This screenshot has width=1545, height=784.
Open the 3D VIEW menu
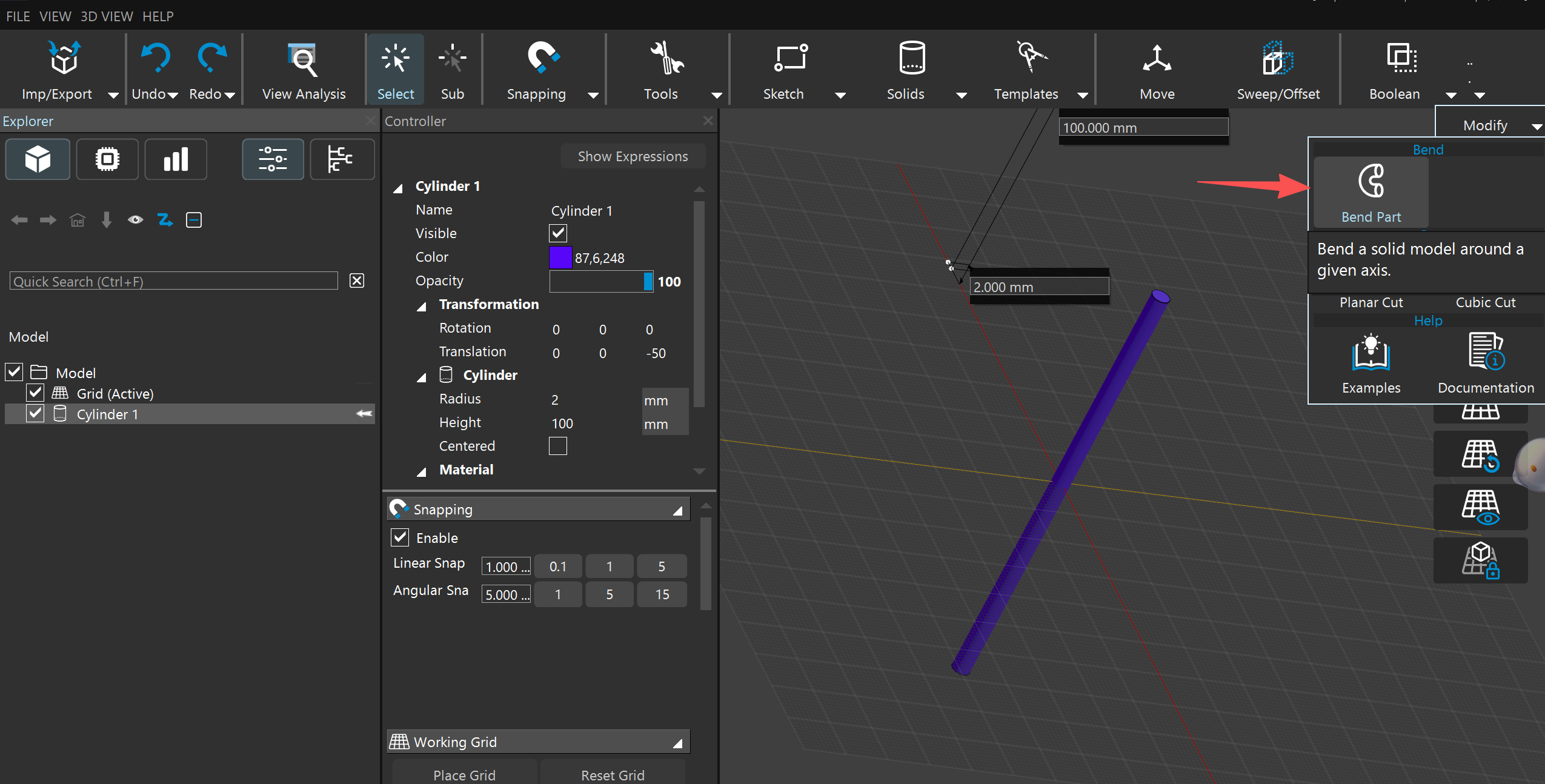pyautogui.click(x=107, y=16)
